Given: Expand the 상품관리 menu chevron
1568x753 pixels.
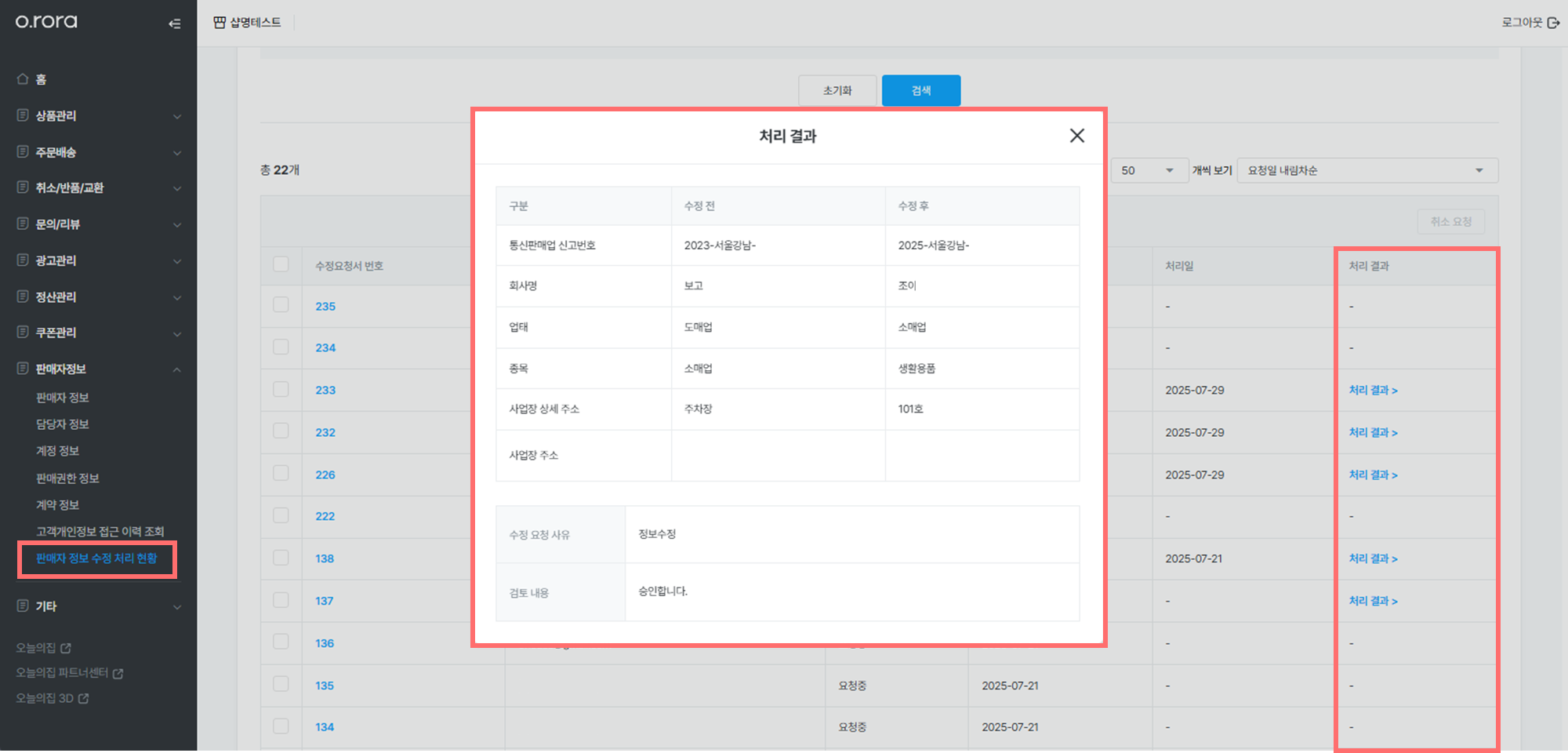Looking at the screenshot, I should [x=177, y=117].
